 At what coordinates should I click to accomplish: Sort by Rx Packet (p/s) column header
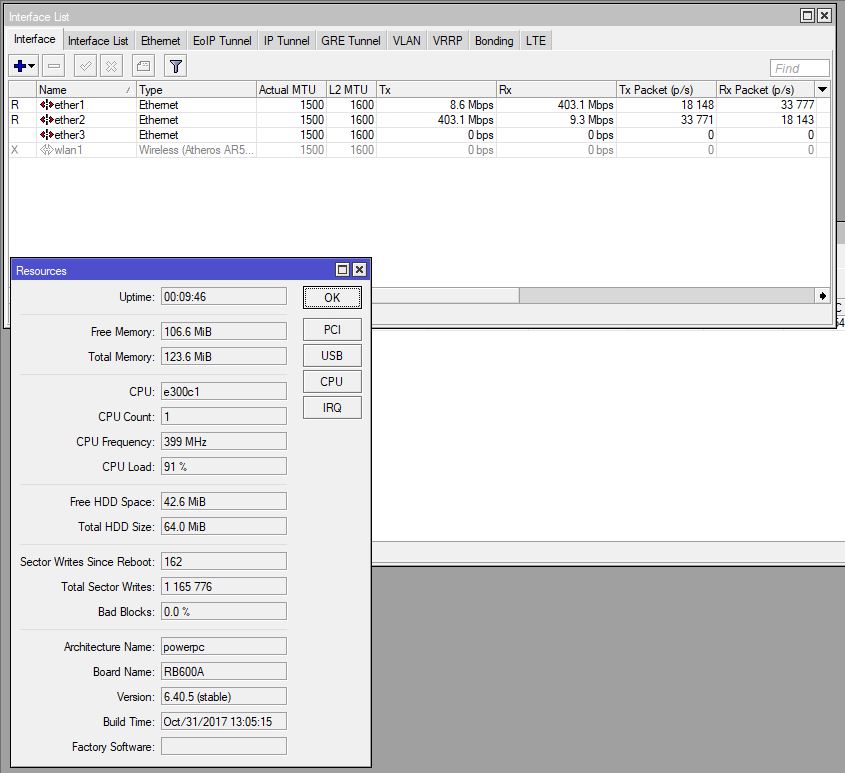(x=766, y=89)
